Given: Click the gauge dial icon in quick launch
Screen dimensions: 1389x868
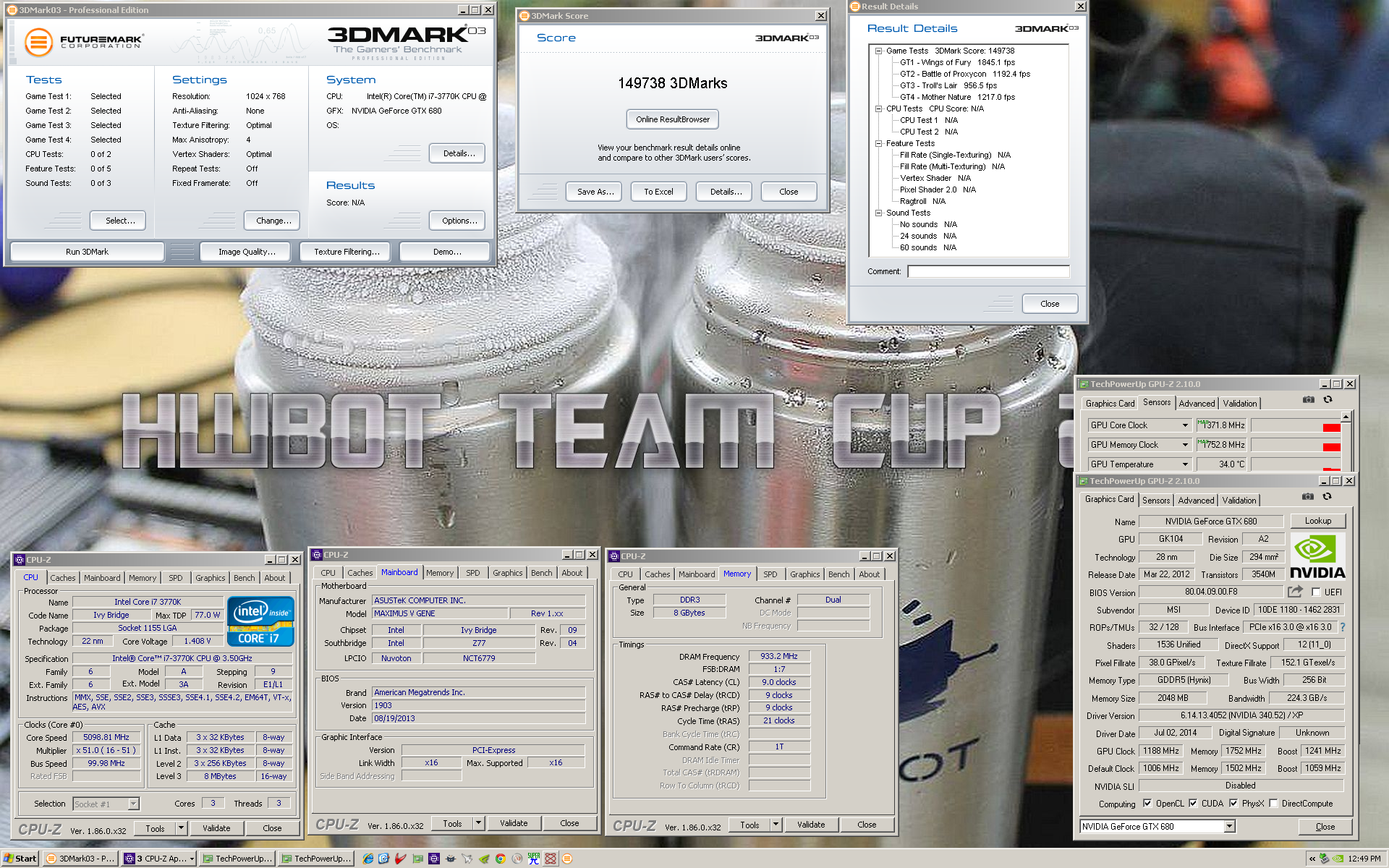Looking at the screenshot, I should tap(517, 859).
